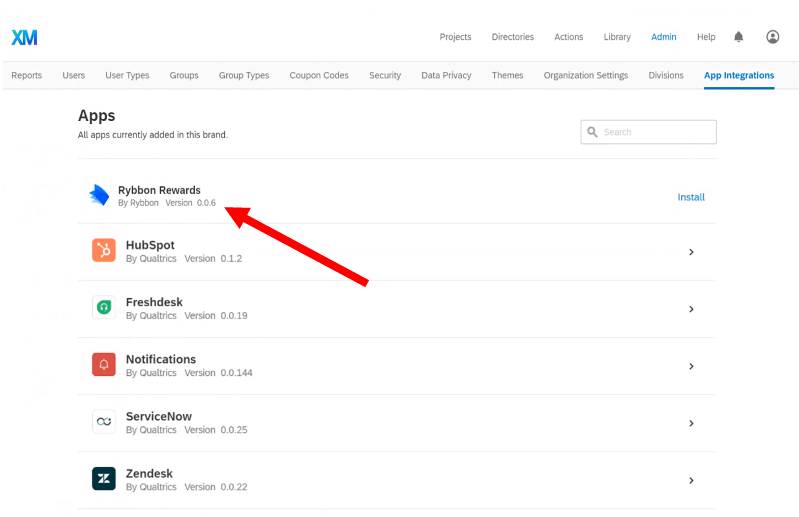This screenshot has width=799, height=517.
Task: Select the App Integrations tab
Action: point(739,75)
